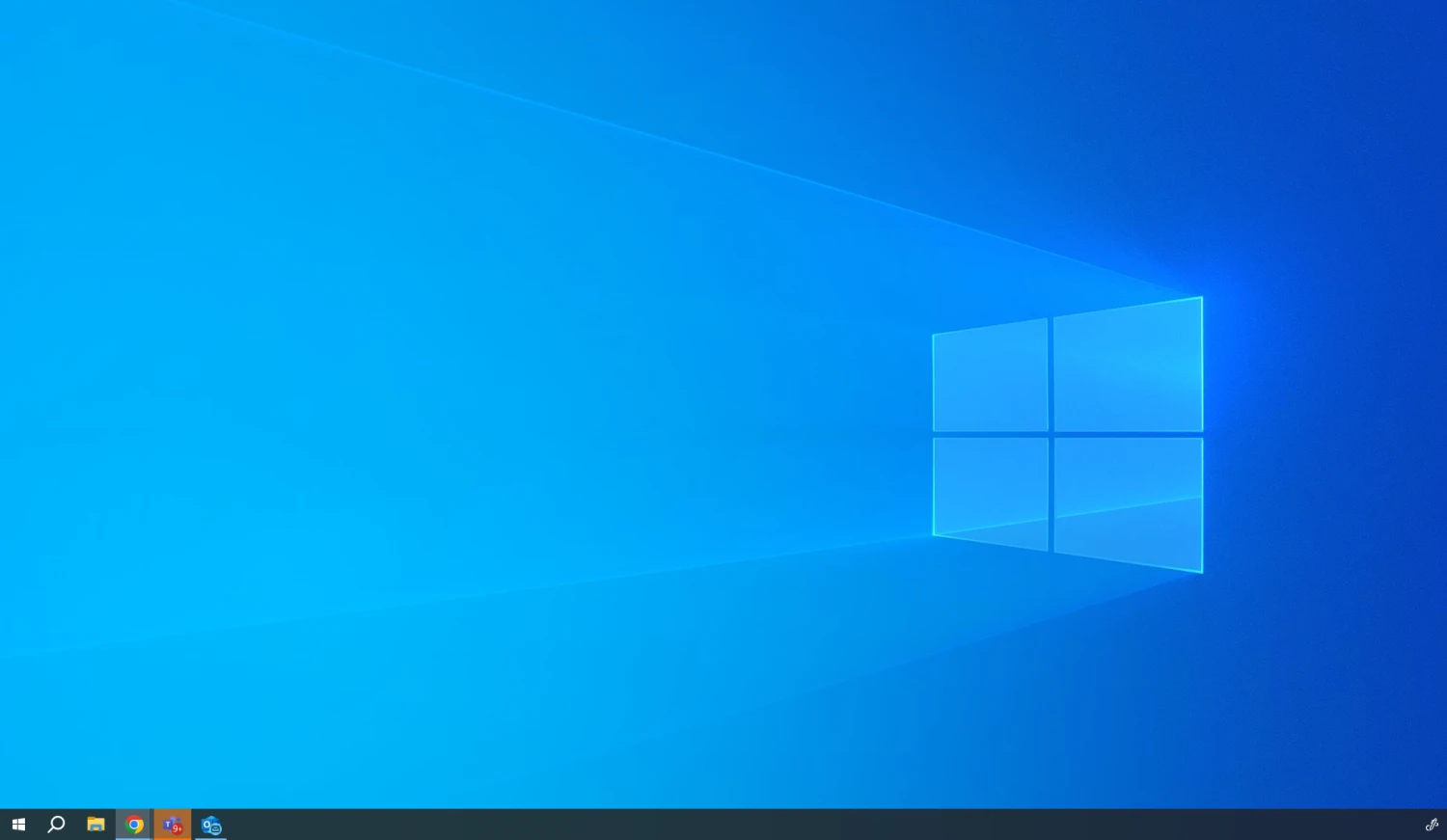Start a search from the taskbar
This screenshot has width=1447, height=840.
pos(56,825)
